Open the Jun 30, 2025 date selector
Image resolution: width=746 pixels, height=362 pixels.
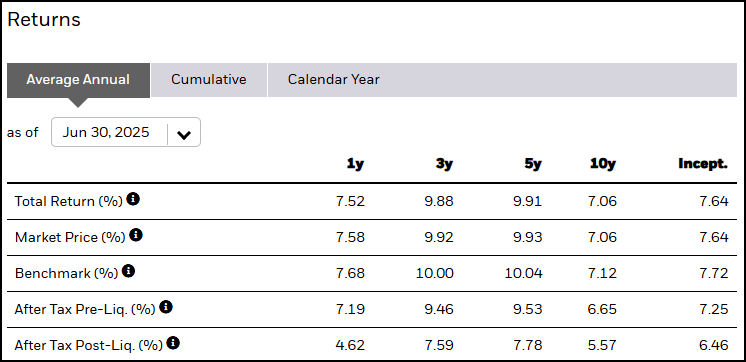126,132
